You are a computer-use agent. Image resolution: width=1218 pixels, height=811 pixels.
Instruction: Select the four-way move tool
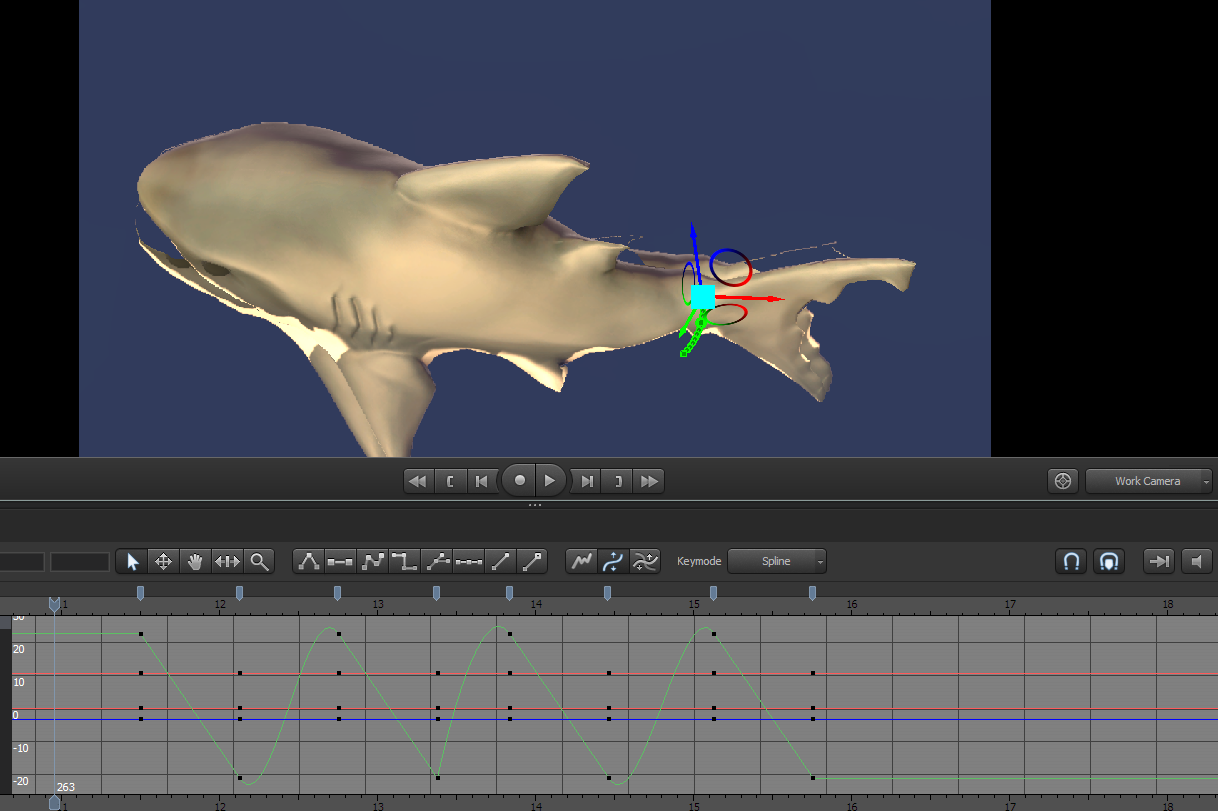click(164, 561)
